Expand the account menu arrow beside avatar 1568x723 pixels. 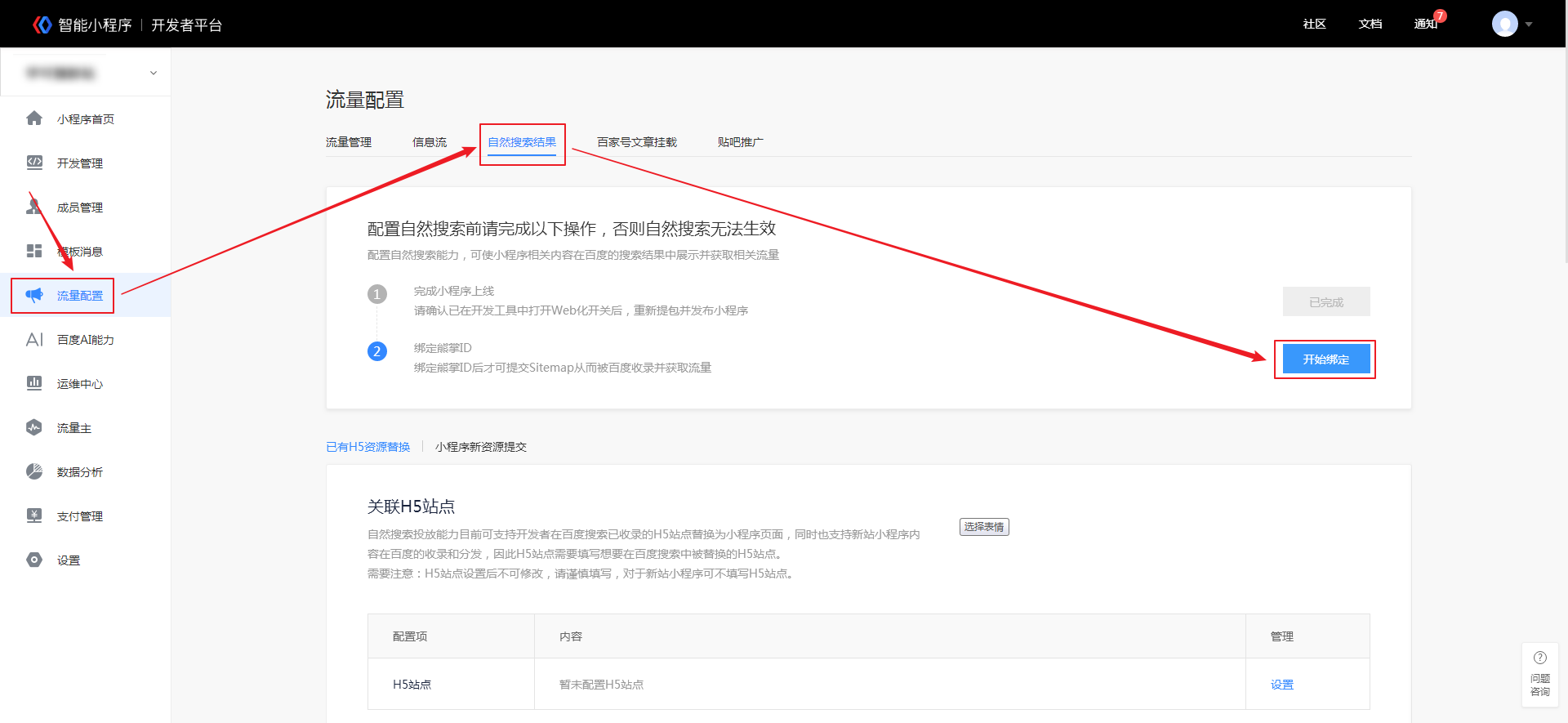point(1529,25)
